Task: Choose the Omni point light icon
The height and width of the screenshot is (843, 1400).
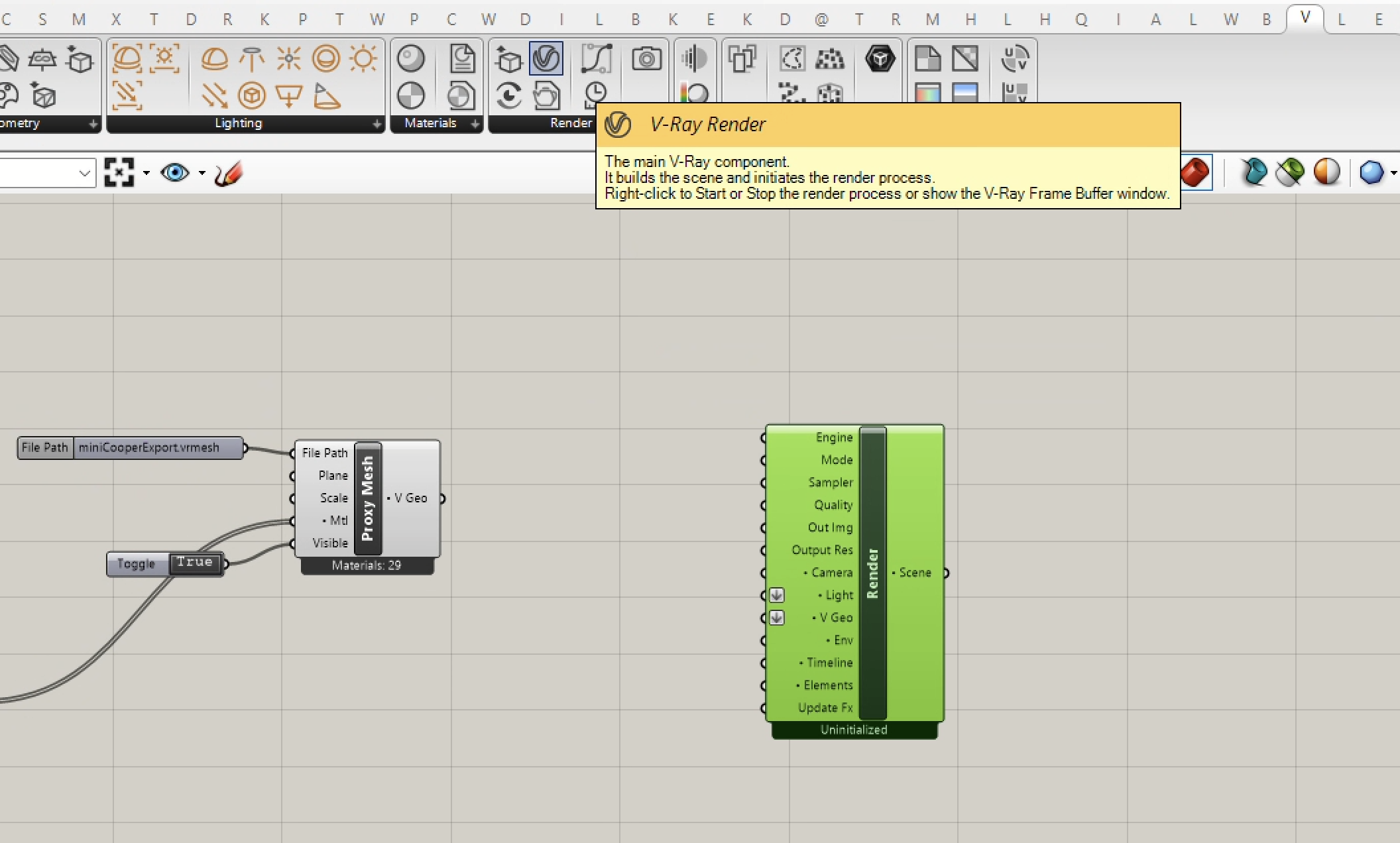Action: pos(288,59)
